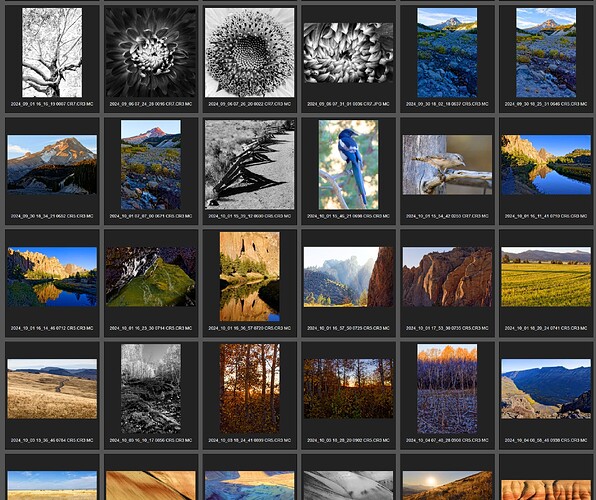Select the orange cliff face wide photo
The image size is (596, 500).
[x=447, y=277]
